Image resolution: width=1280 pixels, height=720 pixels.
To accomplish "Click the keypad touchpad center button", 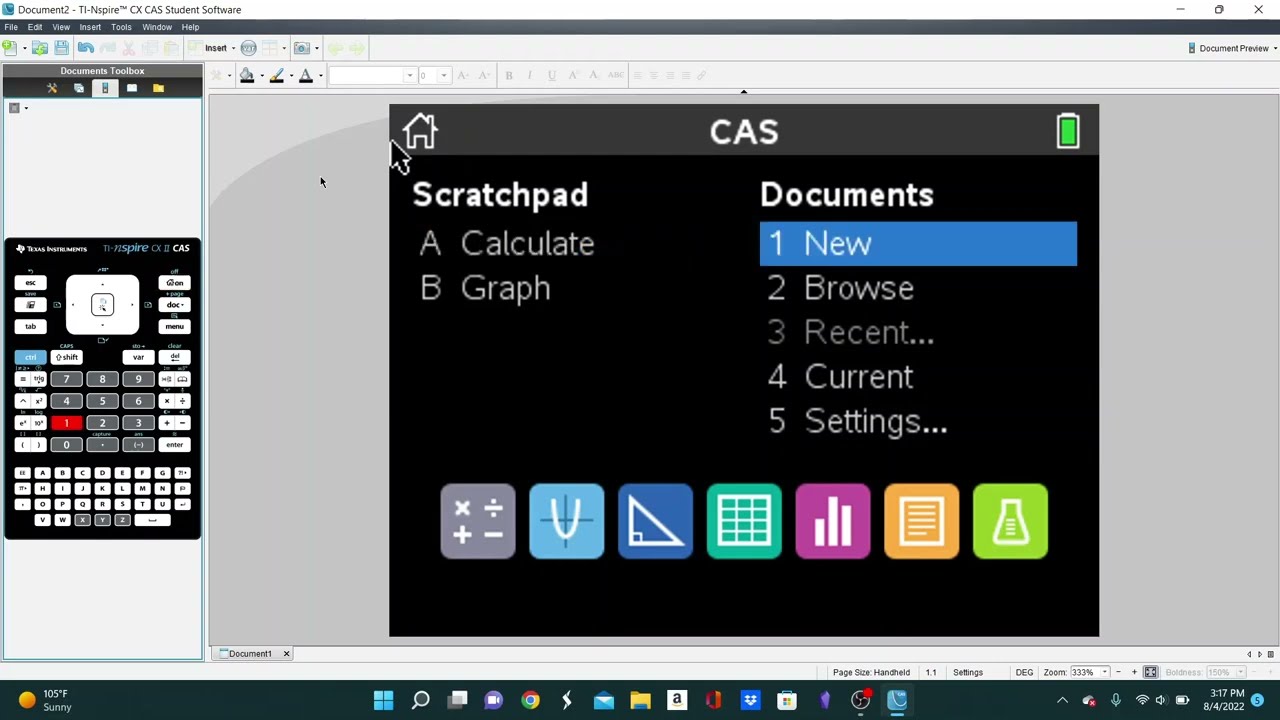I will 102,305.
